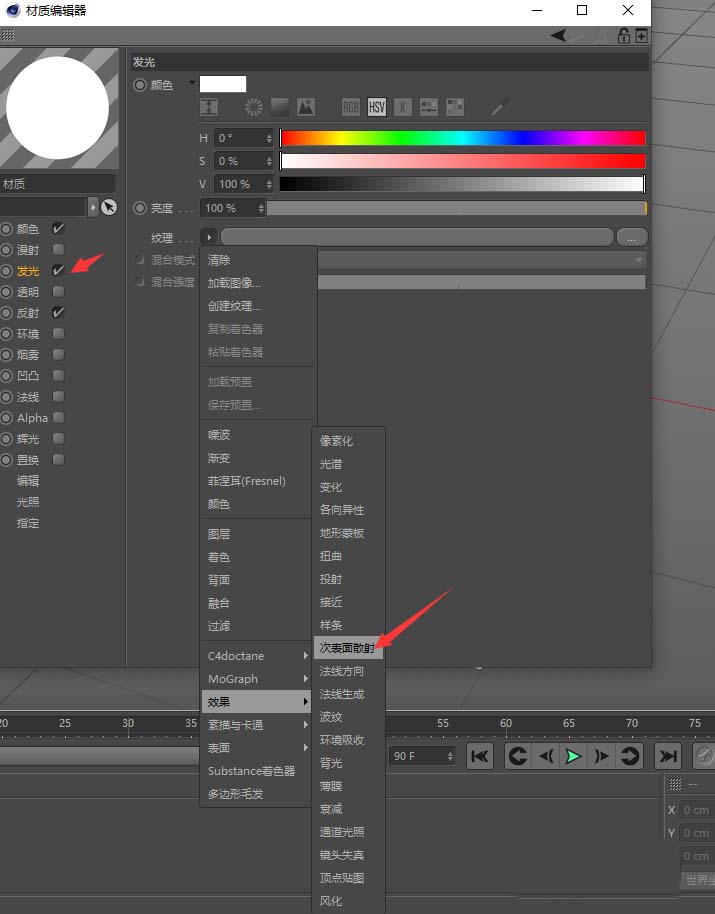Toggle the 反射 channel checkbox
The height and width of the screenshot is (914, 715).
(x=58, y=312)
